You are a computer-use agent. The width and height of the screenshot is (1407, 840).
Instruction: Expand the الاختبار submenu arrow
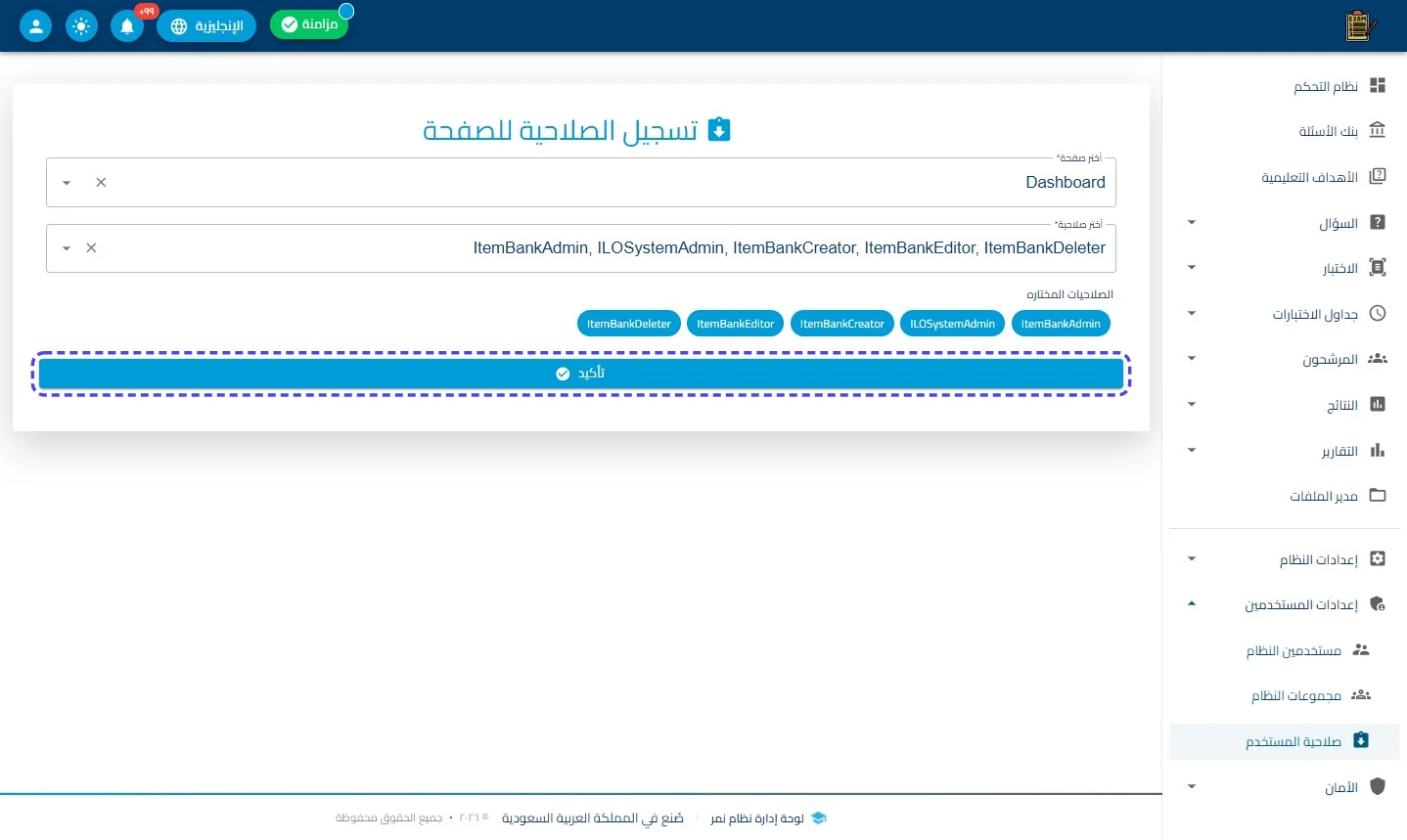pyautogui.click(x=1192, y=268)
